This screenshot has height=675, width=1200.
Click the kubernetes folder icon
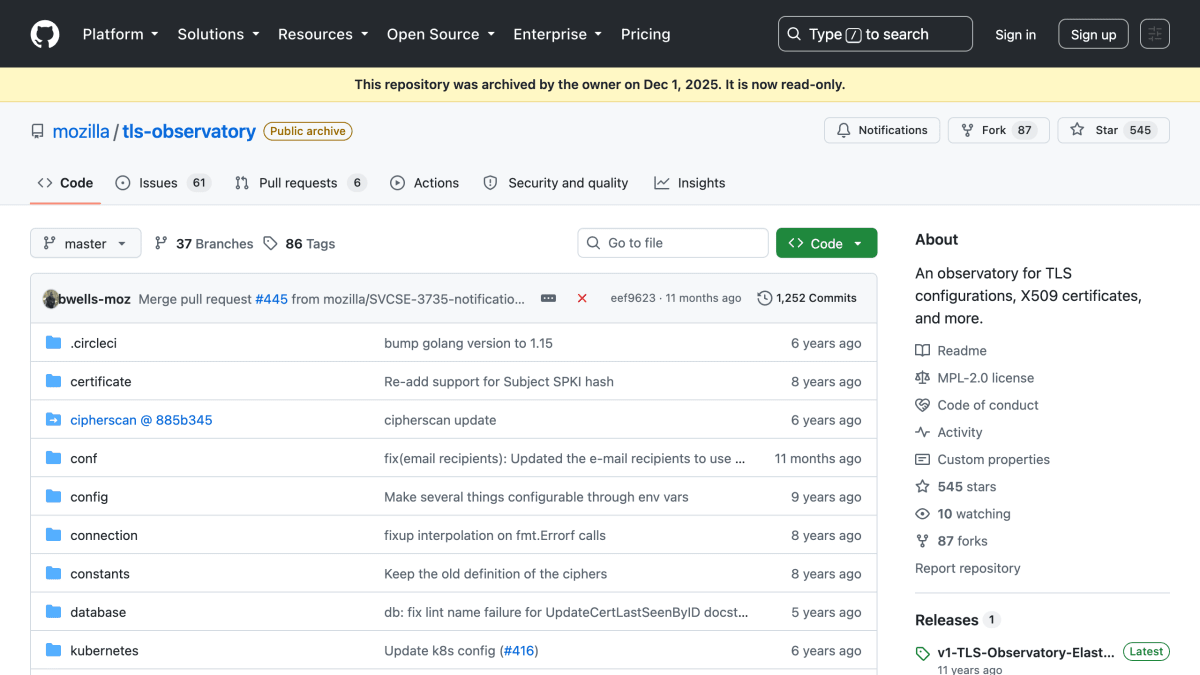click(x=53, y=650)
